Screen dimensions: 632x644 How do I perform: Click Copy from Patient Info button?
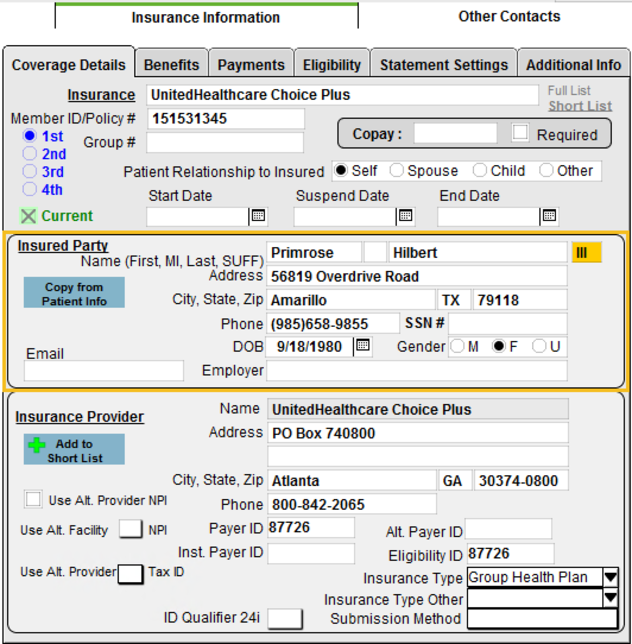point(74,293)
